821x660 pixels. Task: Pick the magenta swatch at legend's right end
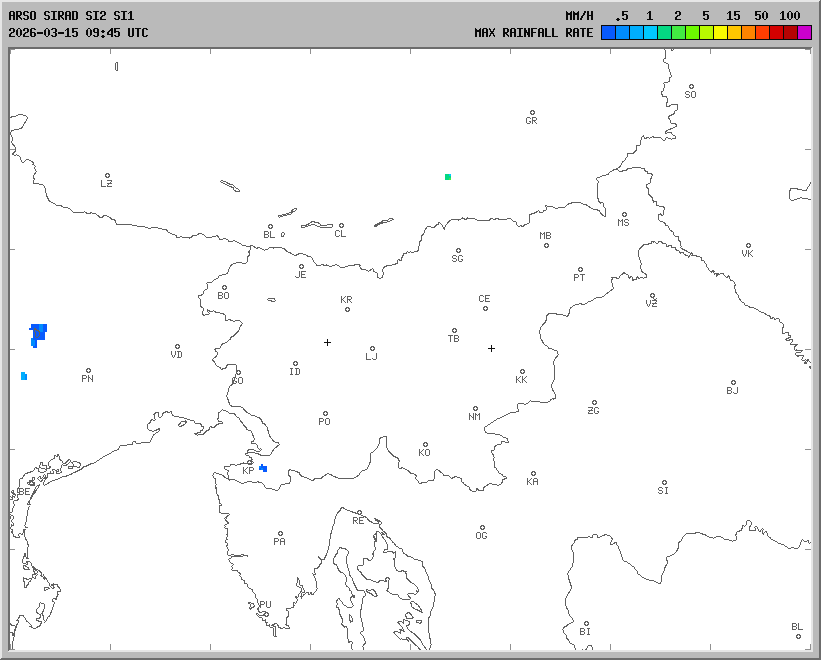coord(804,33)
